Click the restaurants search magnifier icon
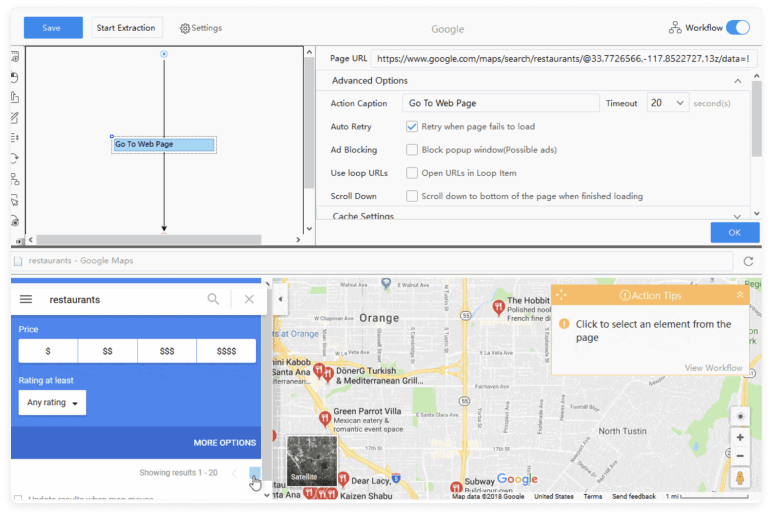Viewport: 771px width, 516px height. click(x=213, y=299)
